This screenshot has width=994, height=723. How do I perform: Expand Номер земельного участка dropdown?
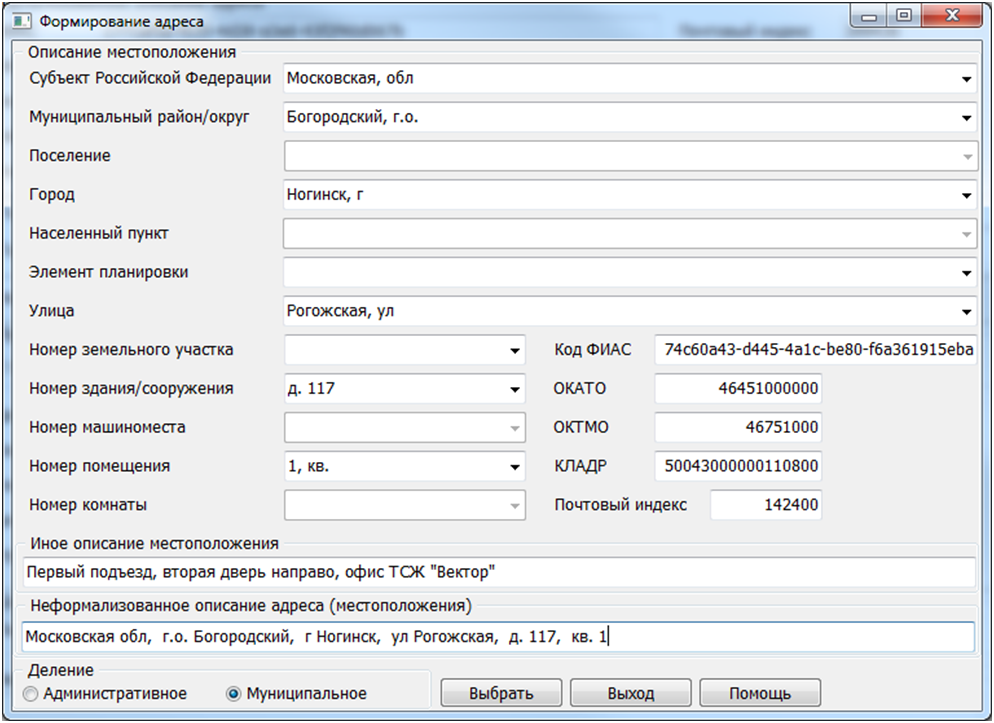(515, 351)
